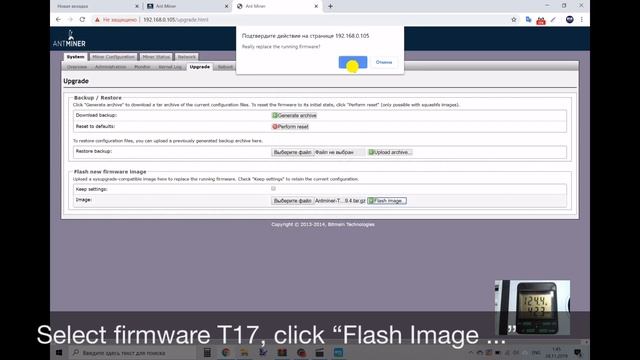640x360 pixels.
Task: Click Generate archive button
Action: [x=294, y=116]
